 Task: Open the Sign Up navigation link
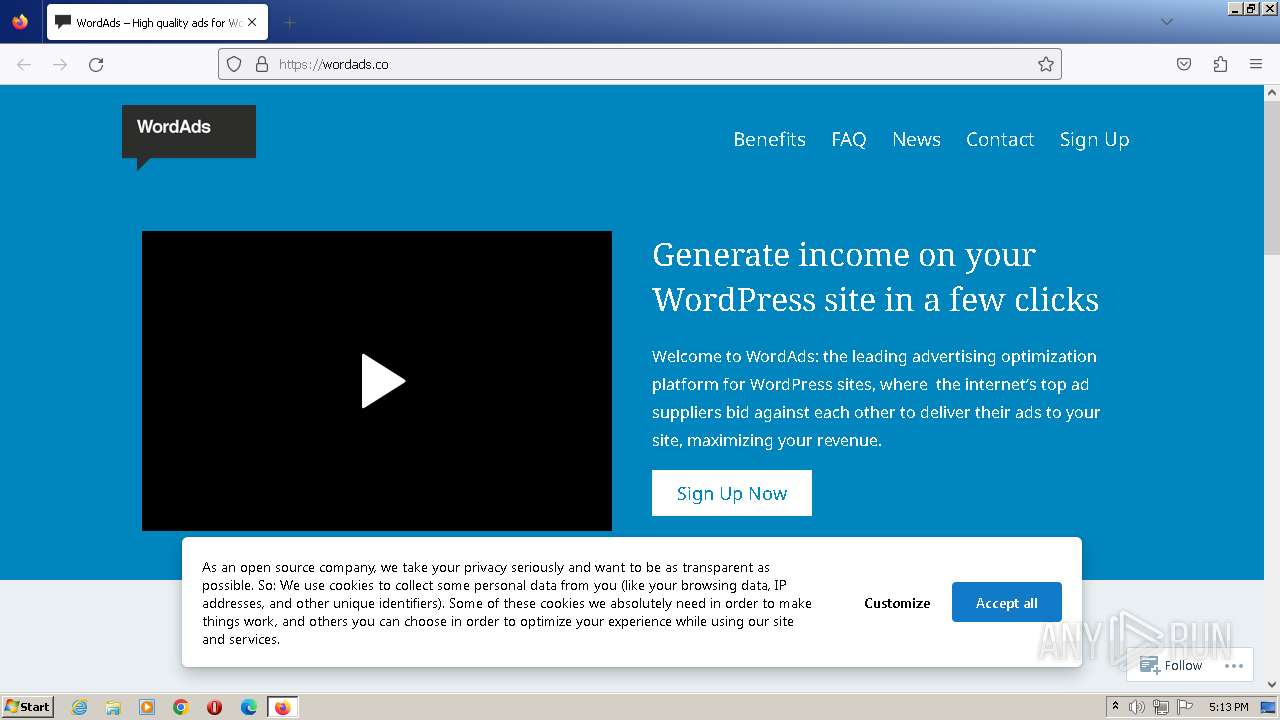click(x=1094, y=140)
